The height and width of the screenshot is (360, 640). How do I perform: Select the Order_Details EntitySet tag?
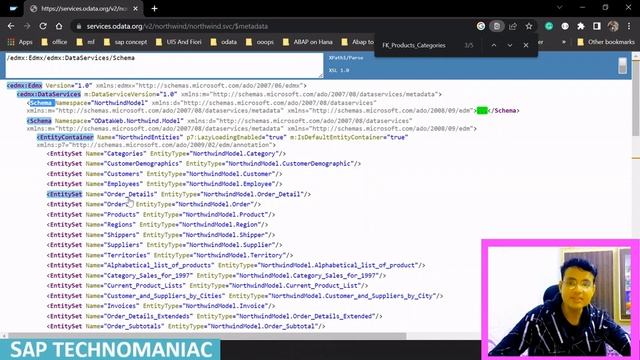pyautogui.click(x=64, y=194)
